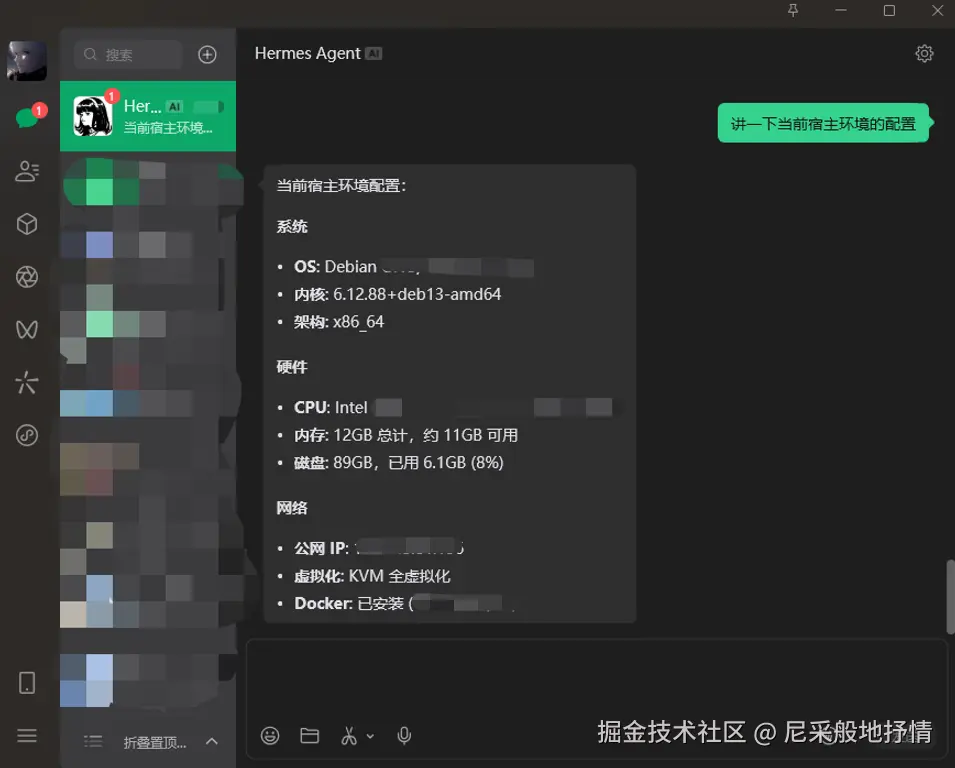Click the sent message 讲一下当前宿主环境的配置
The image size is (955, 768).
823,124
